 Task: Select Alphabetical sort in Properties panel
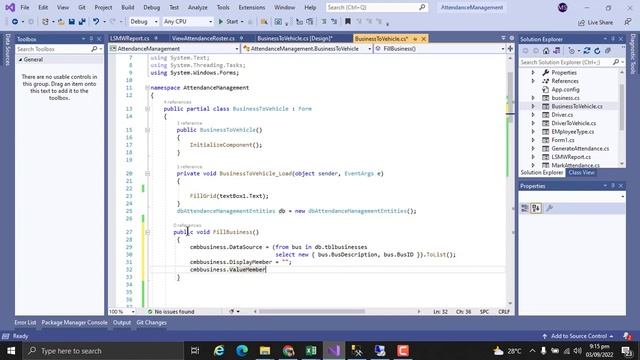point(536,209)
